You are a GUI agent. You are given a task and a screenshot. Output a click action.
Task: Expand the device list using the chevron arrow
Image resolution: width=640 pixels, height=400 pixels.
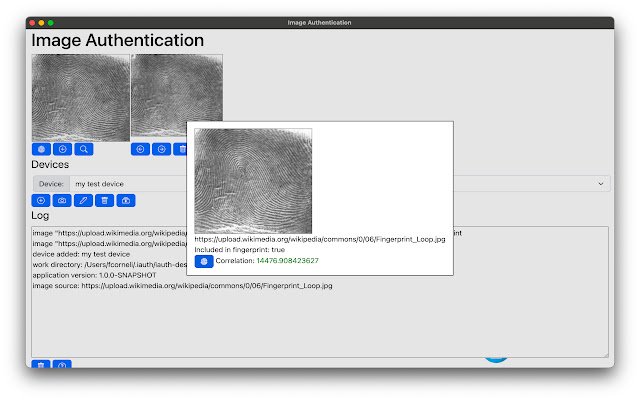point(601,184)
